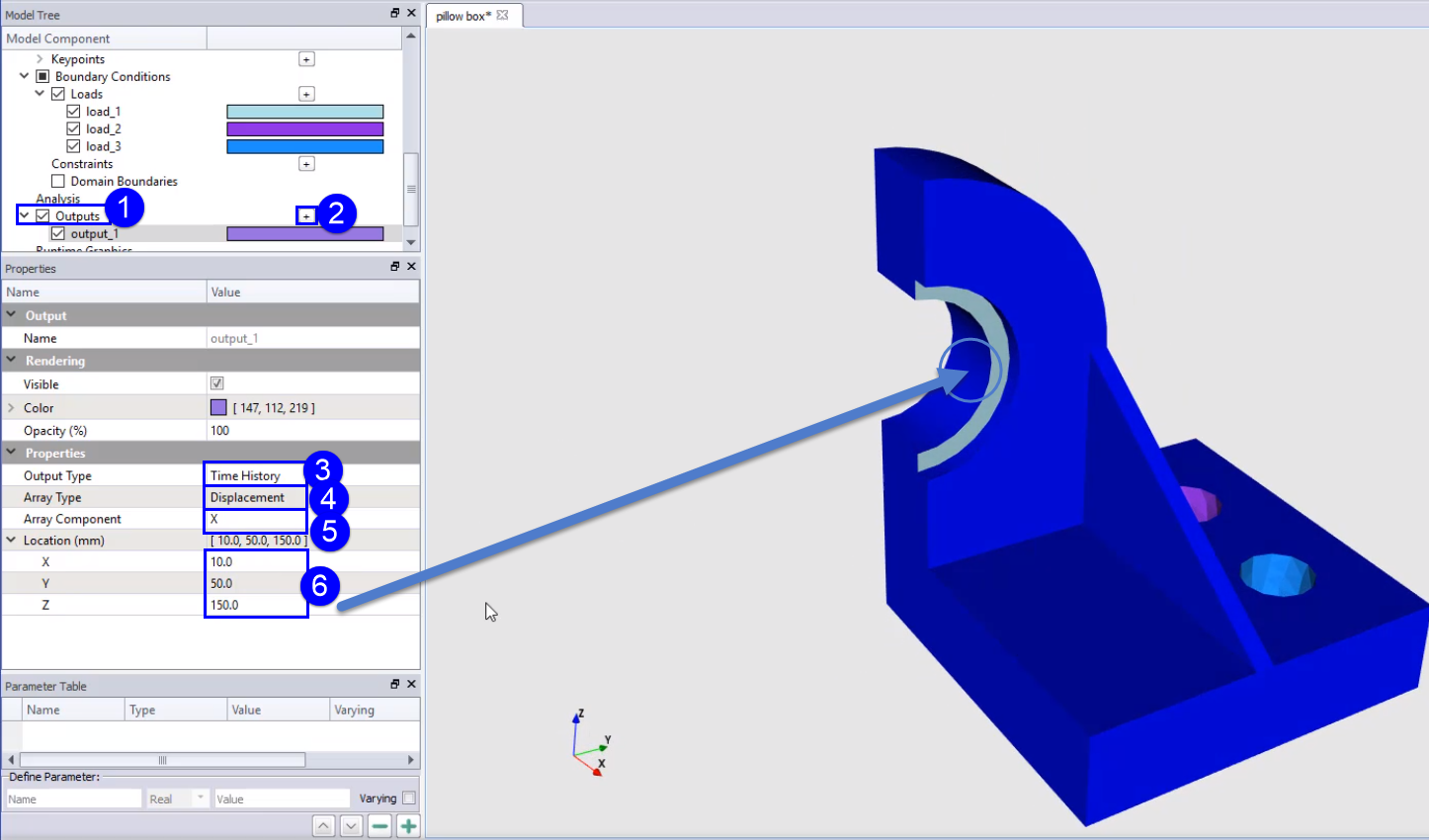Image resolution: width=1429 pixels, height=840 pixels.
Task: Edit the Opacity value 100
Action: click(x=312, y=430)
